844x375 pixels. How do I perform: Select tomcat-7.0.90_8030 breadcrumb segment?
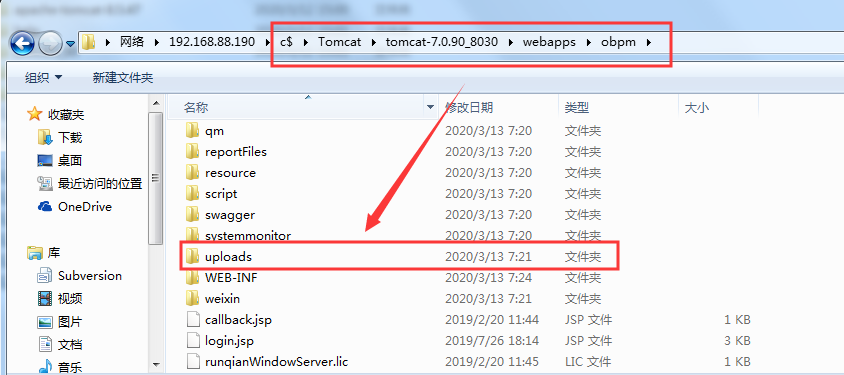[441, 42]
